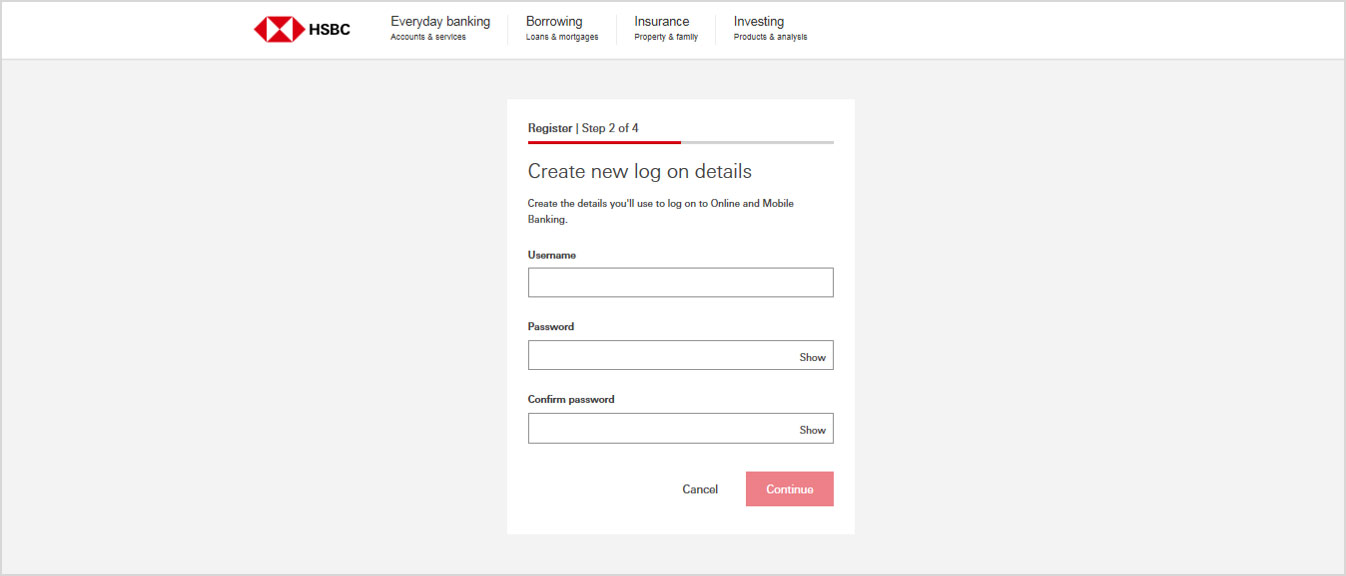The height and width of the screenshot is (576, 1346).
Task: Show the Password field characters
Action: click(812, 357)
